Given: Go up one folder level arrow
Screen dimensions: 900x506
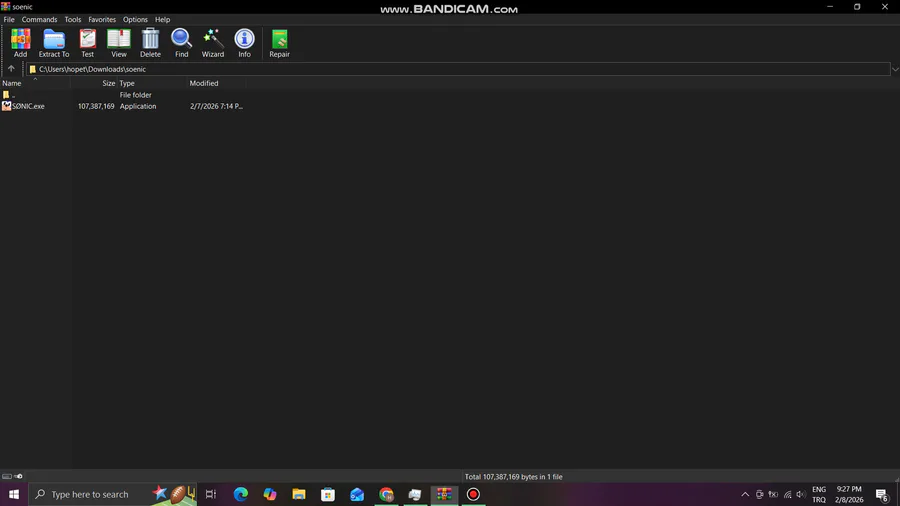Looking at the screenshot, I should (x=11, y=69).
